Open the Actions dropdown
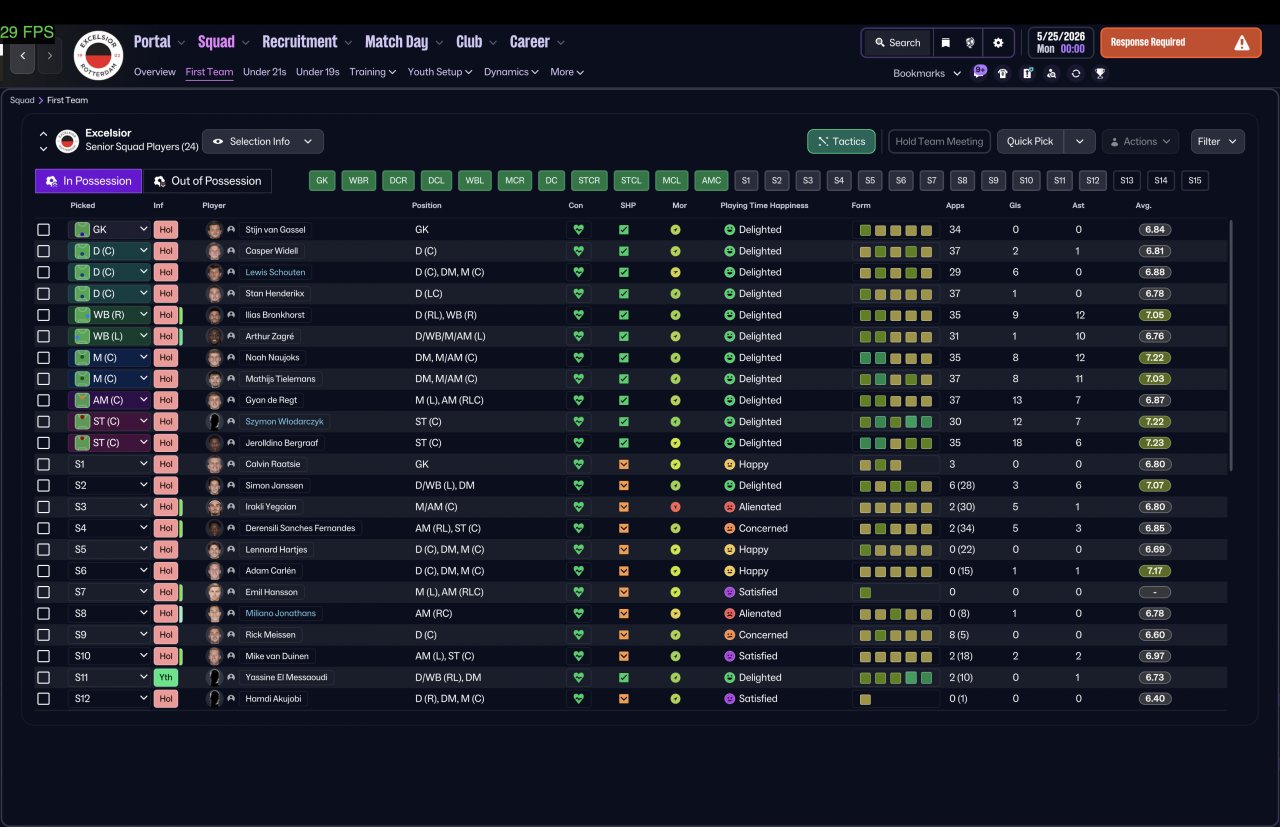The width and height of the screenshot is (1280, 827). (1140, 141)
